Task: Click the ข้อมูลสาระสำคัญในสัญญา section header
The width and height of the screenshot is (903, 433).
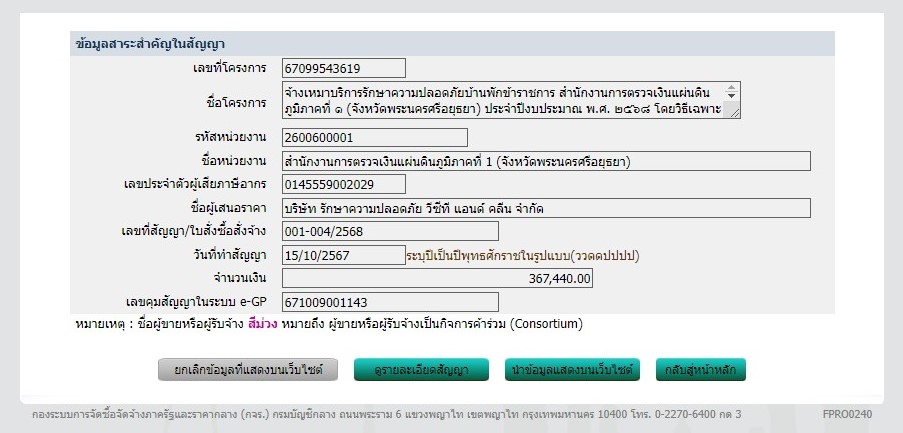Action: coord(150,44)
